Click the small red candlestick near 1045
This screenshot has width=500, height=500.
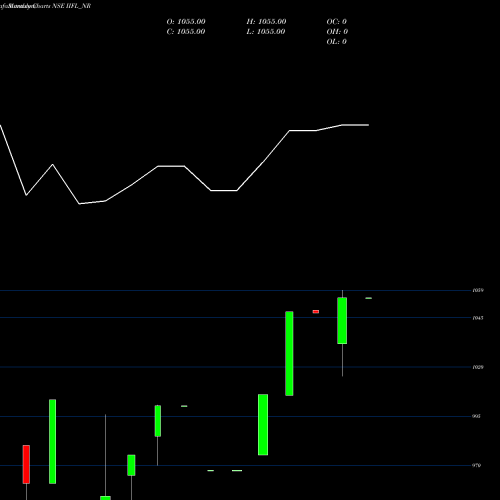[x=316, y=312]
